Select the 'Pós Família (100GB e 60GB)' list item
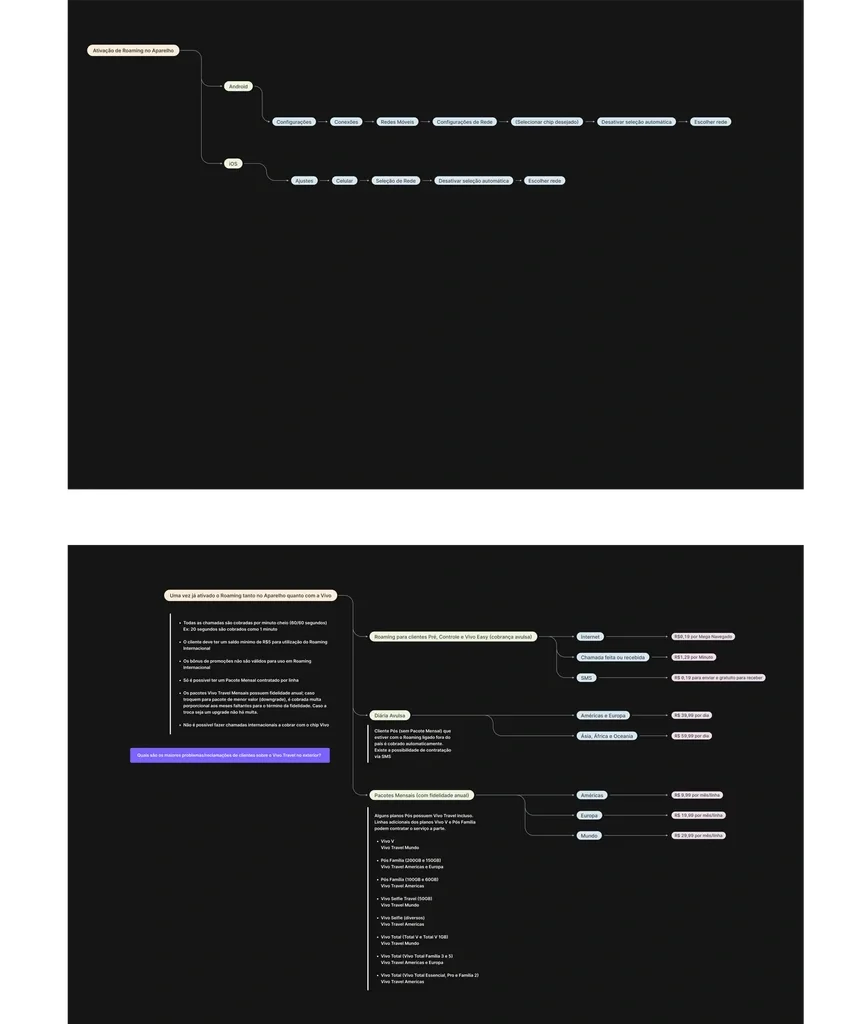Screen dimensions: 864x1024 pos(409,882)
